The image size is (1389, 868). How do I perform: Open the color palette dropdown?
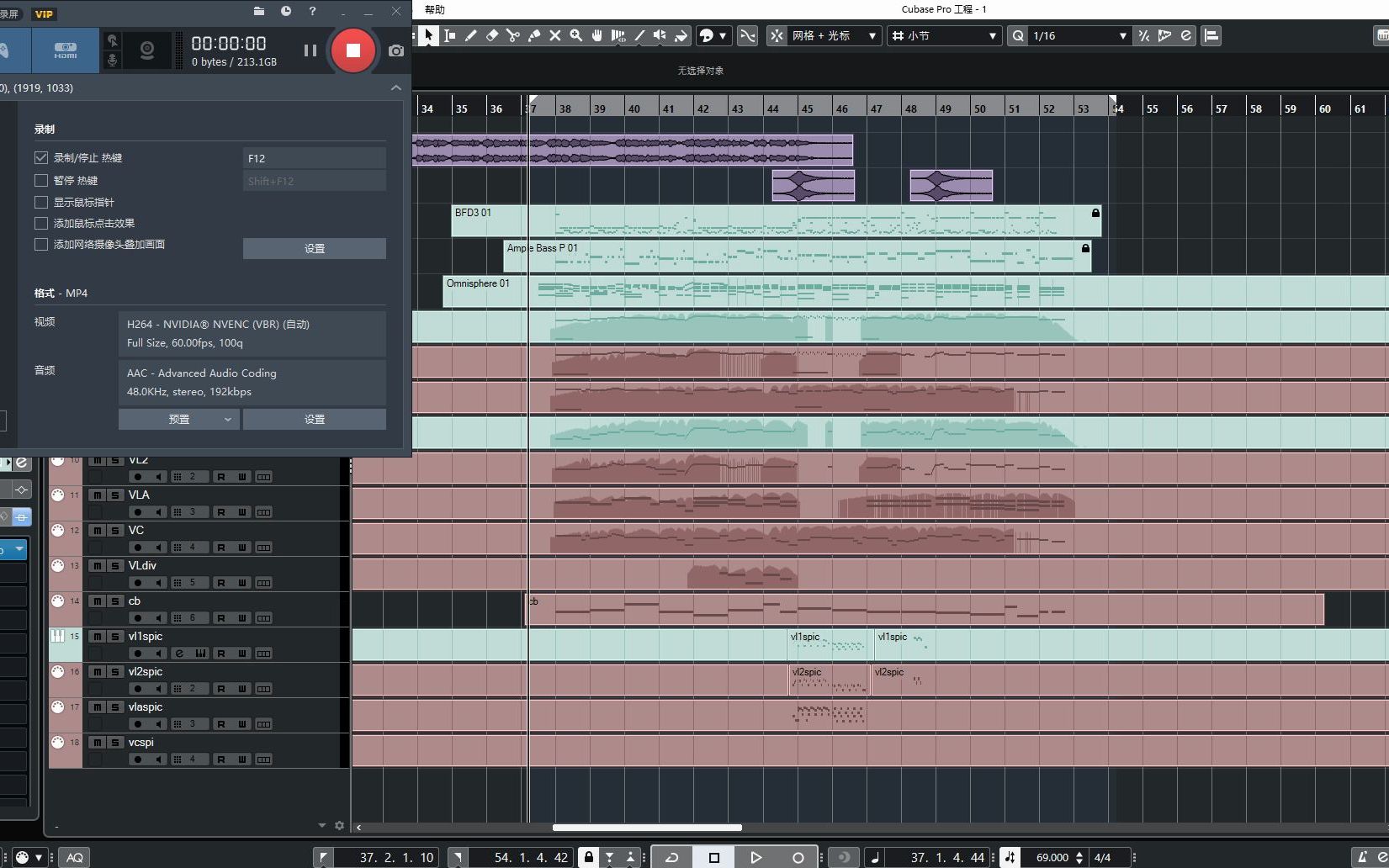click(723, 35)
